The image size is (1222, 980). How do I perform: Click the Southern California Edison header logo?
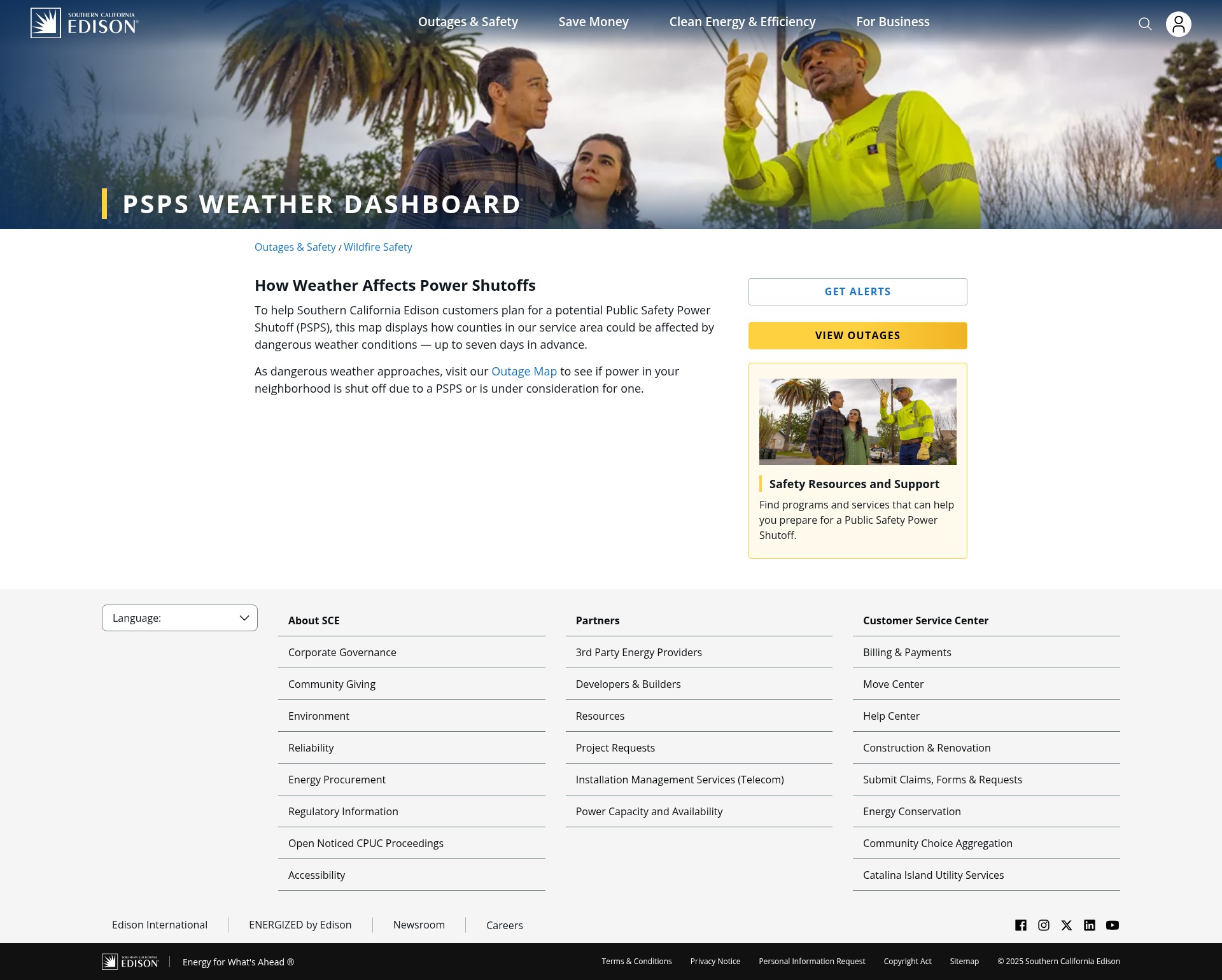[85, 23]
